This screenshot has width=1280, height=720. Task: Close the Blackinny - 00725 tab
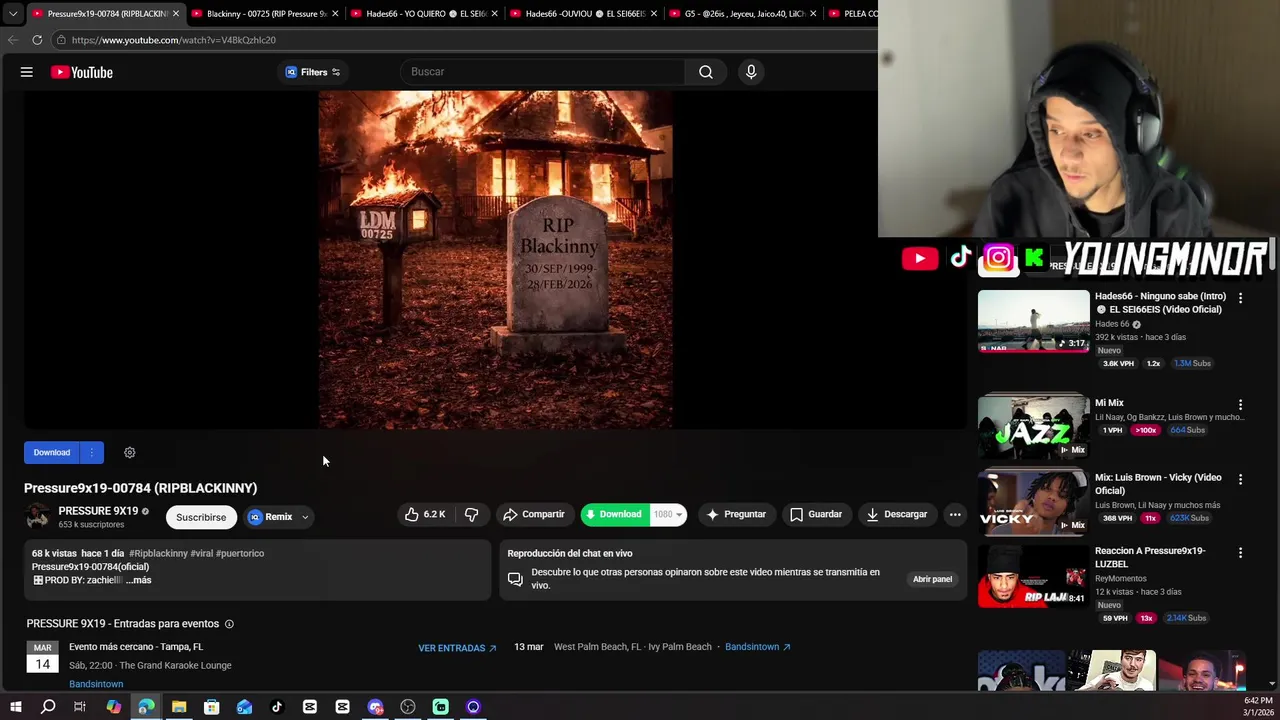tap(335, 14)
